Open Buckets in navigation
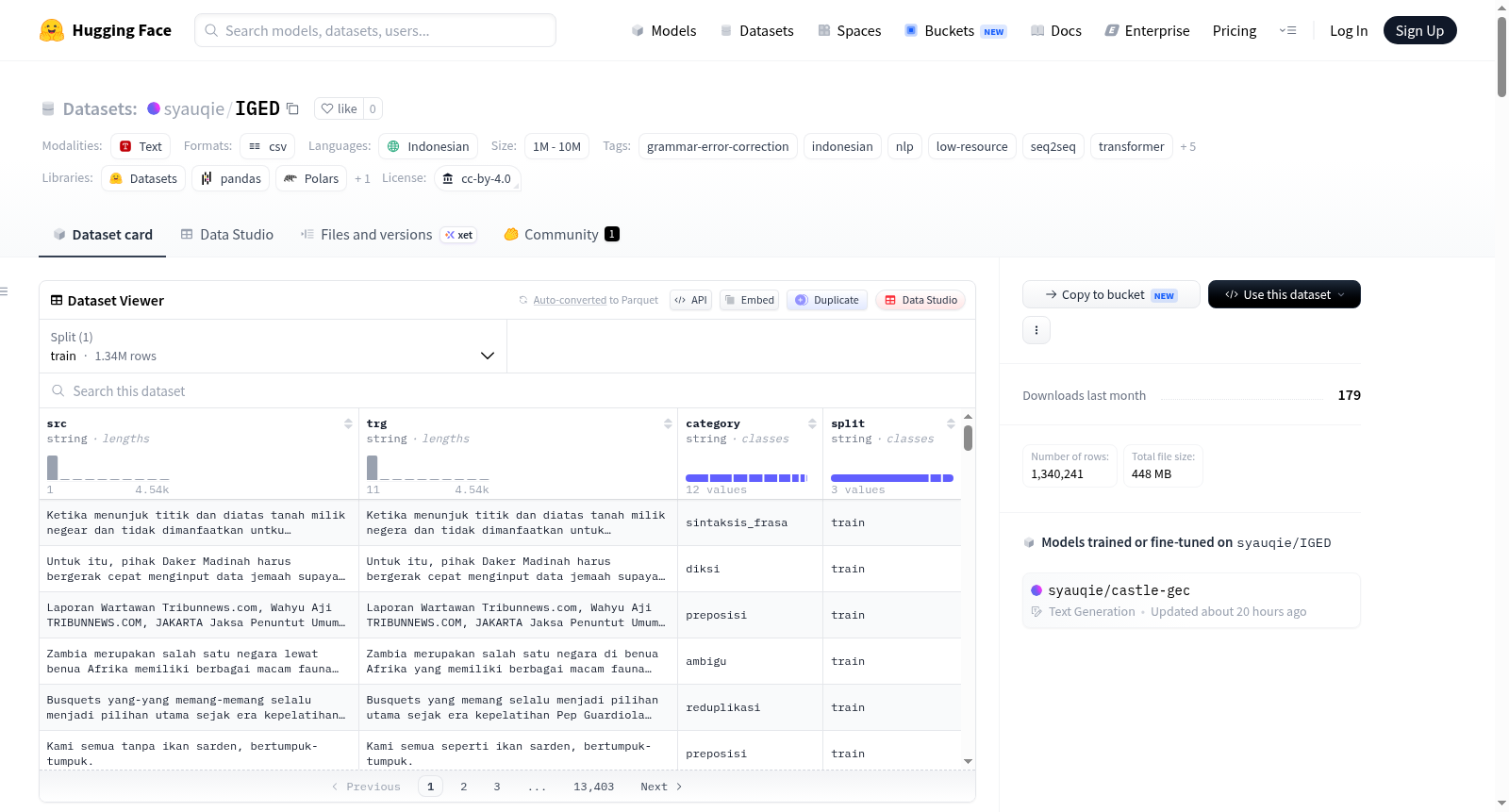 coord(955,30)
